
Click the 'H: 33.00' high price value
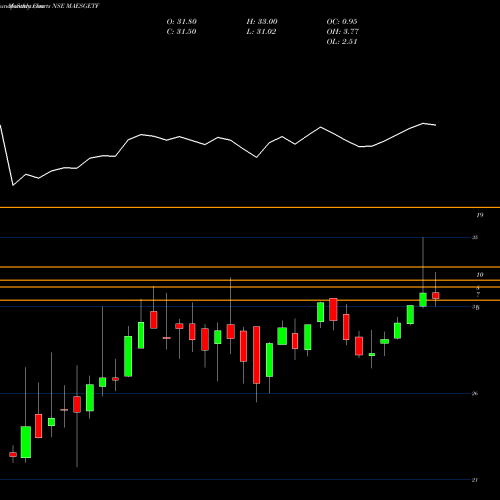tap(262, 22)
